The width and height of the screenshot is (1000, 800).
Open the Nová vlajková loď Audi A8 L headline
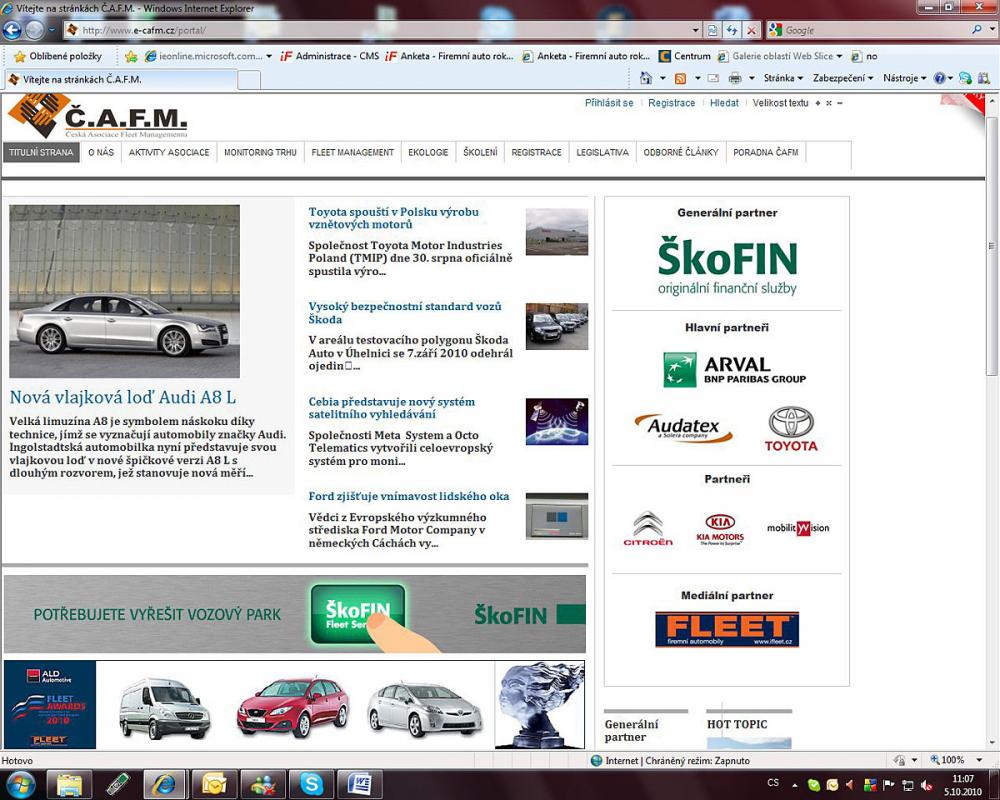(122, 397)
